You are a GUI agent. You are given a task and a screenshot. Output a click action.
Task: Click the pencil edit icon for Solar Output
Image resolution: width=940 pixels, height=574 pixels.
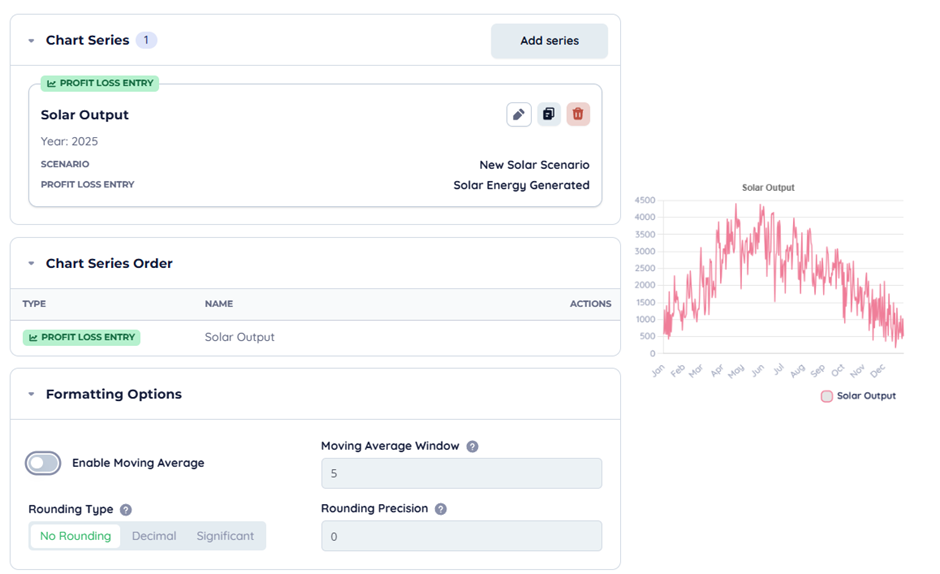click(518, 114)
